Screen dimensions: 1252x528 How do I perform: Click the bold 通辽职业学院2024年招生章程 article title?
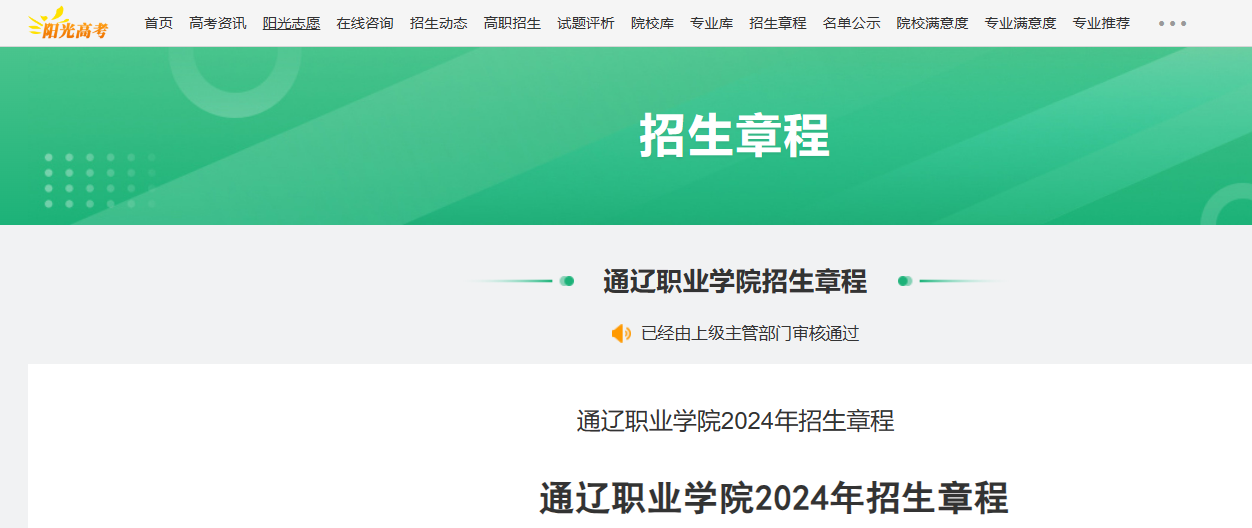coord(774,497)
